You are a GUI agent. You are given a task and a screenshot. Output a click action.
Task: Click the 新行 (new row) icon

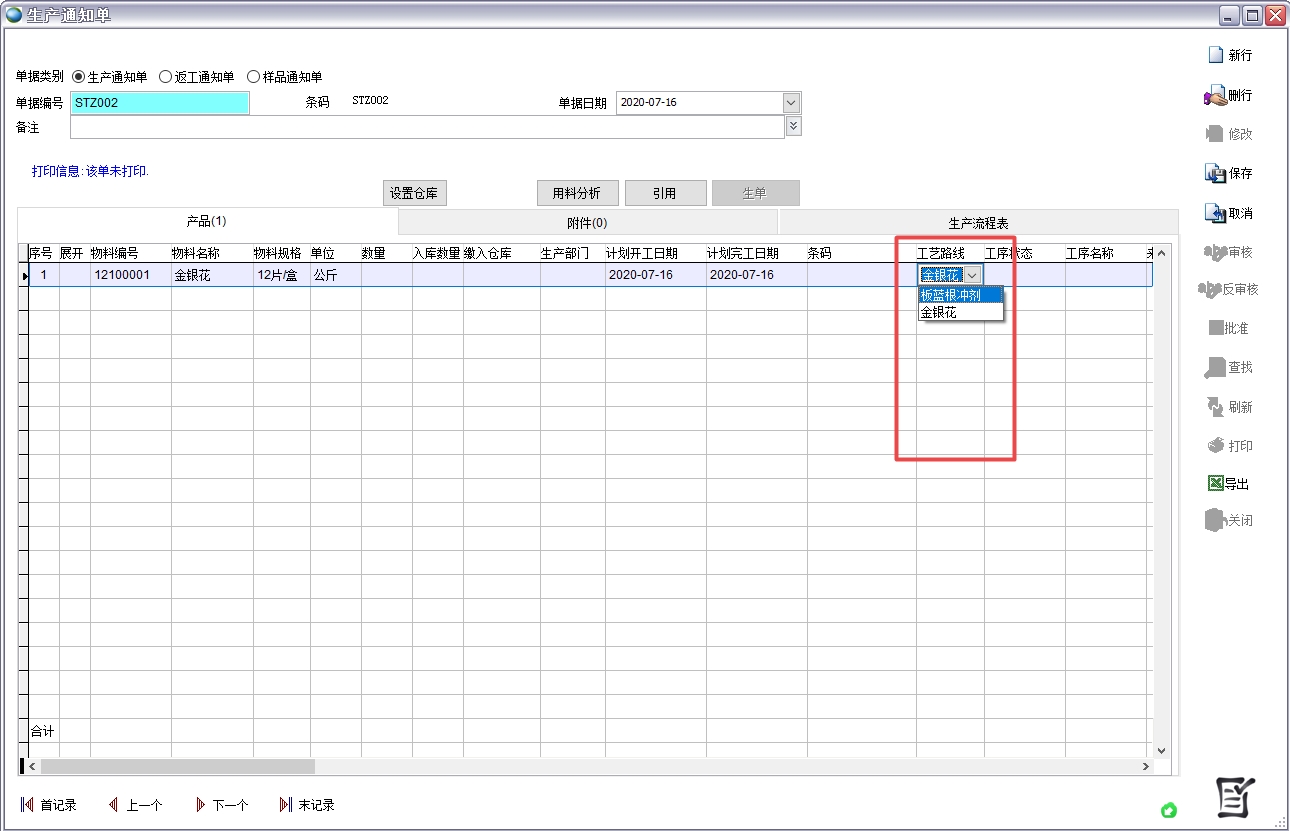click(x=1216, y=56)
